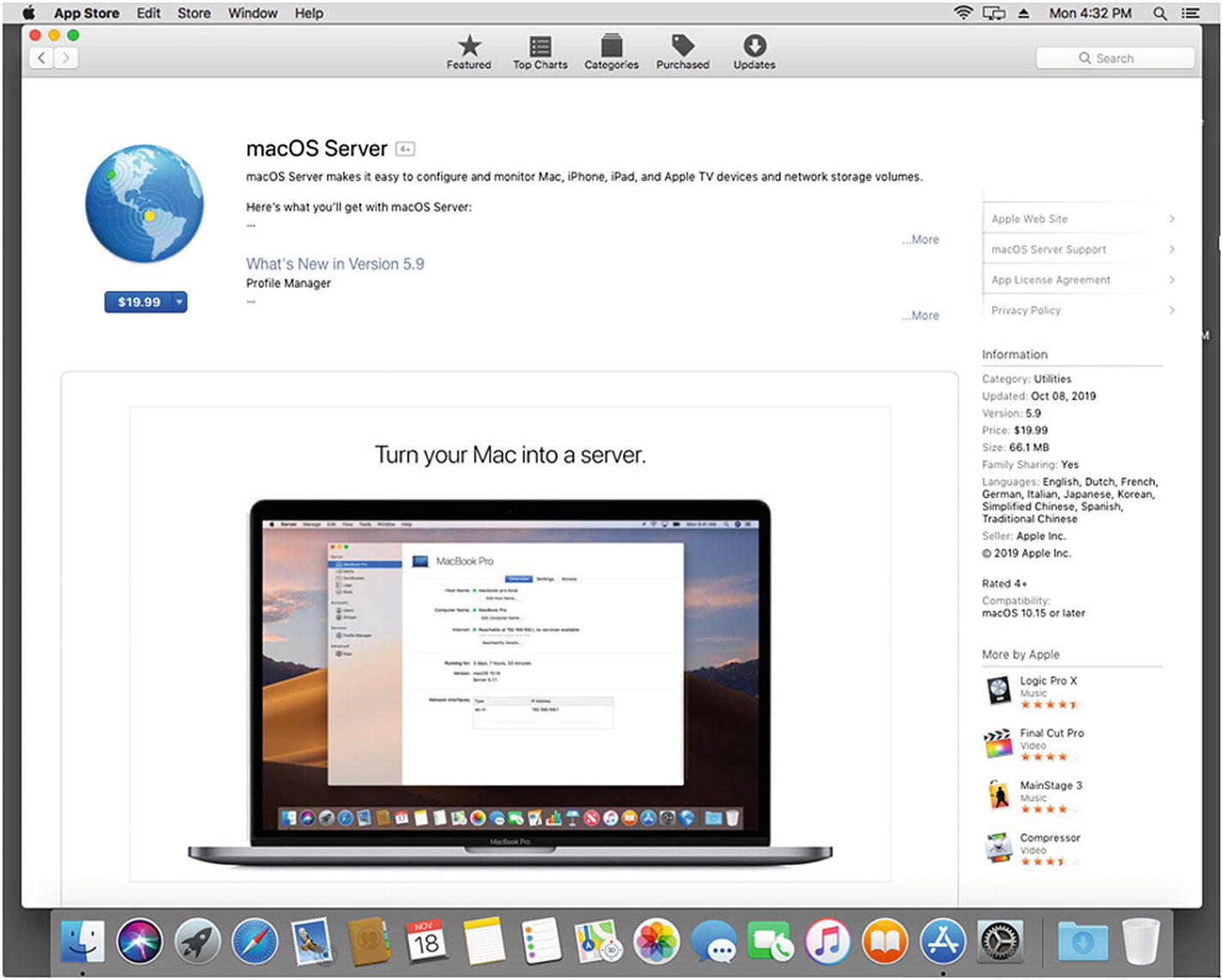Open macOS Server Support link

(1048, 250)
